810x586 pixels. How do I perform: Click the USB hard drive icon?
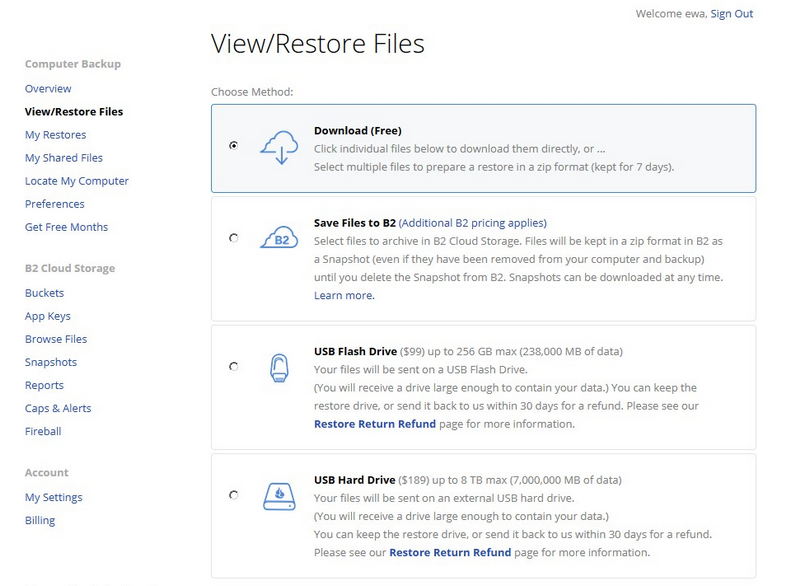279,495
